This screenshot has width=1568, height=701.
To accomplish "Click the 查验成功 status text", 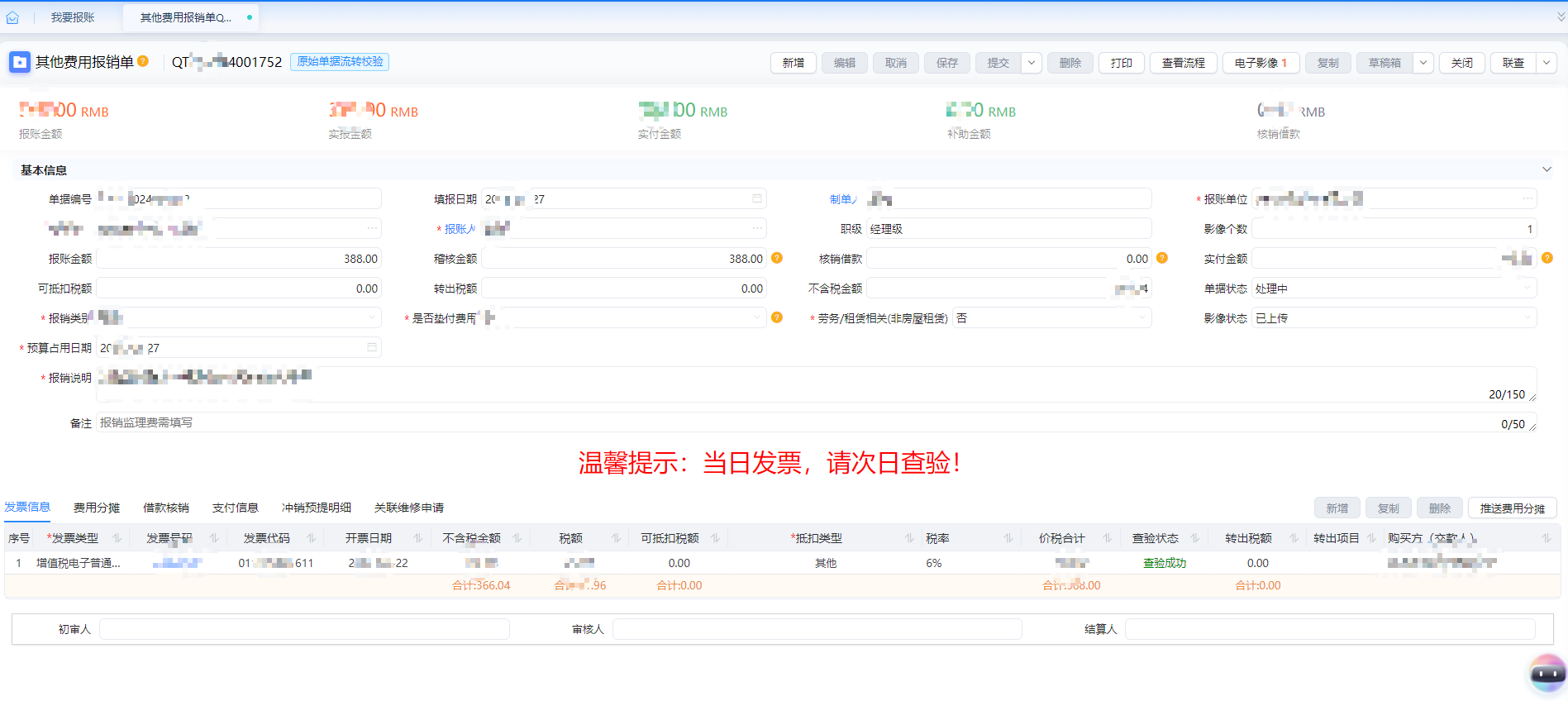I will tap(1165, 563).
